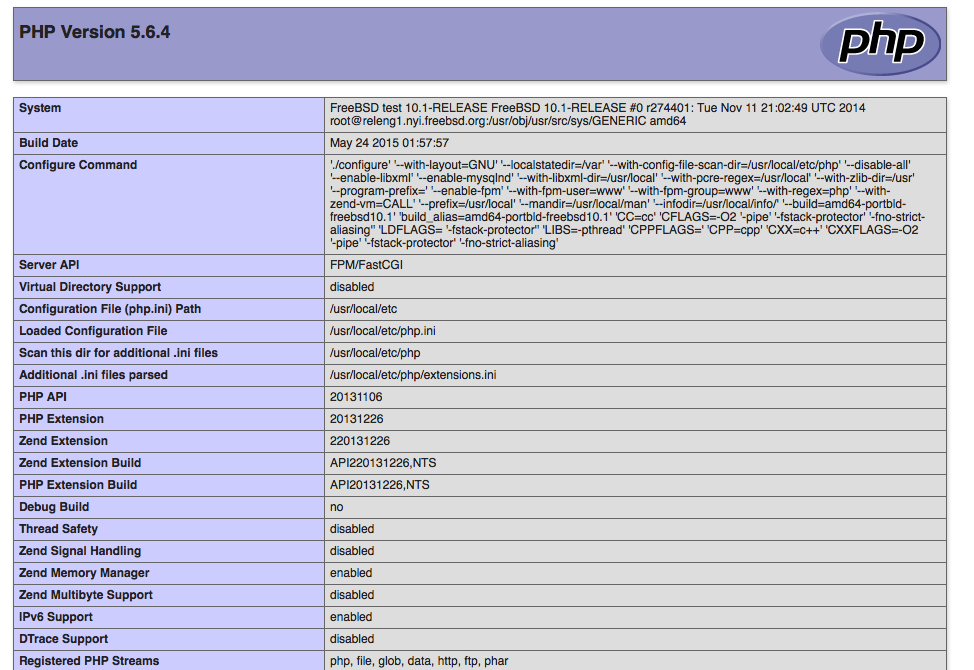The image size is (974, 670).
Task: Click the 'Build Date' label
Action: pyautogui.click(x=48, y=143)
